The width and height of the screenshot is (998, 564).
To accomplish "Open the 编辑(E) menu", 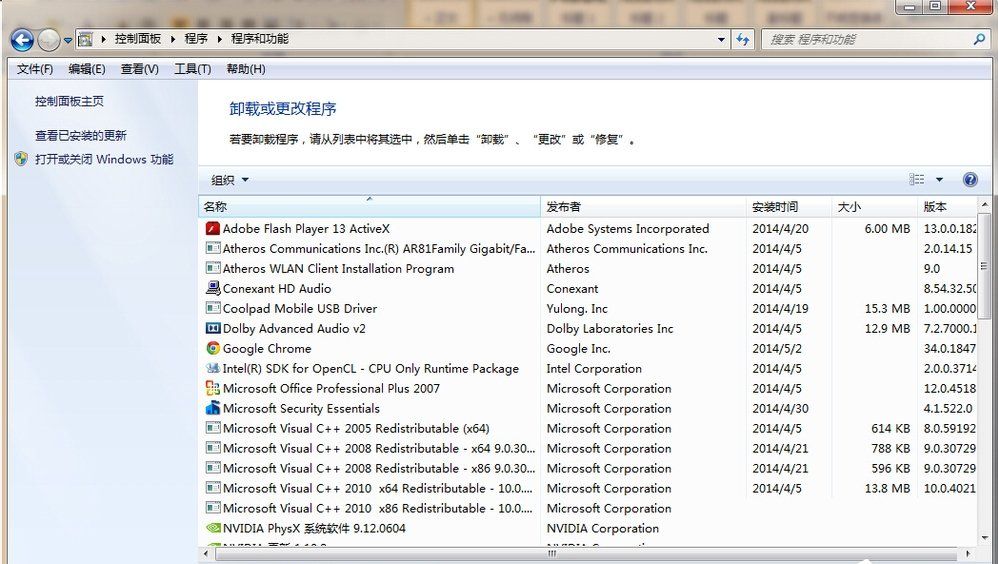I will click(x=87, y=69).
